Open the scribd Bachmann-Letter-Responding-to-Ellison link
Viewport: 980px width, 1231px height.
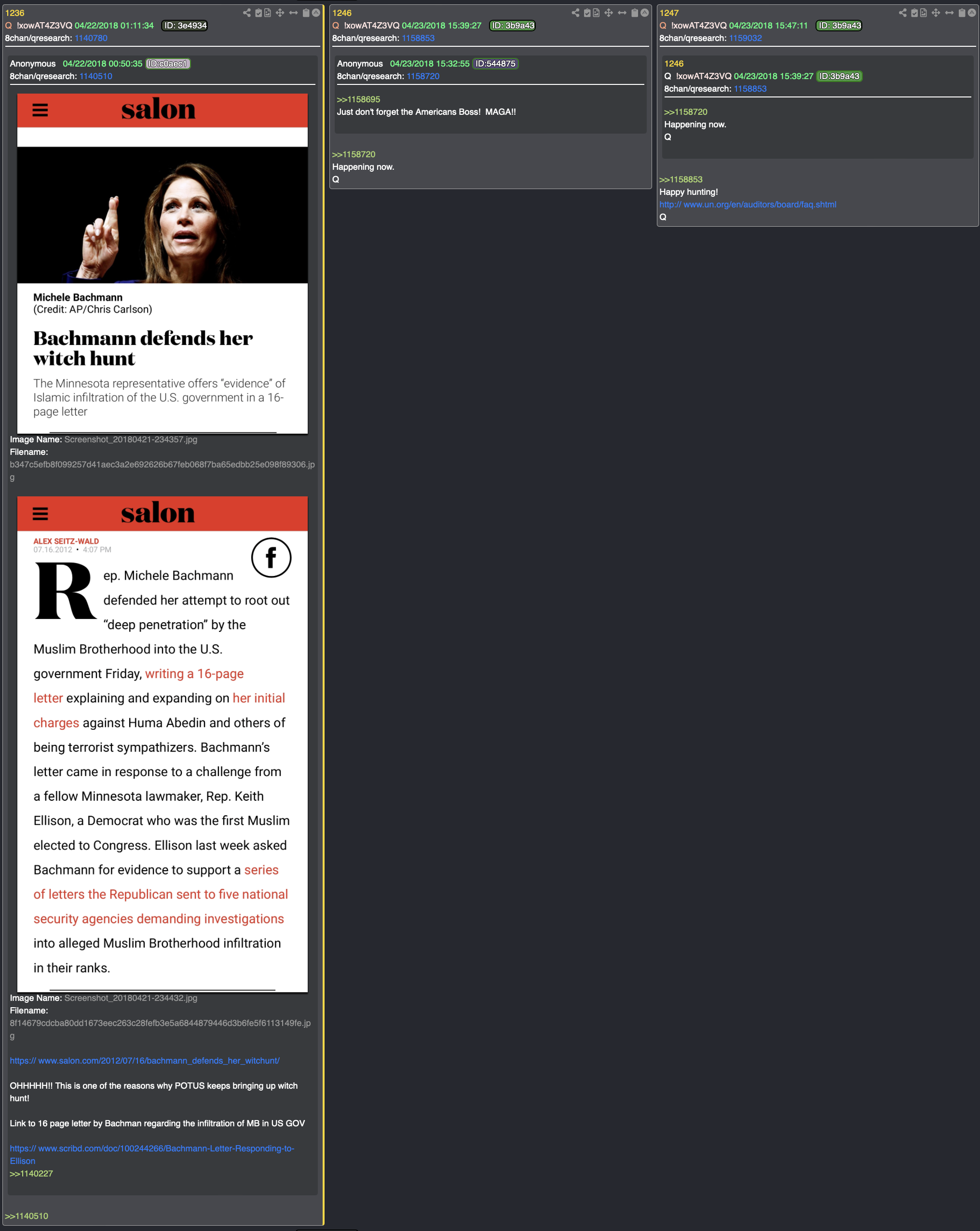[x=152, y=1154]
